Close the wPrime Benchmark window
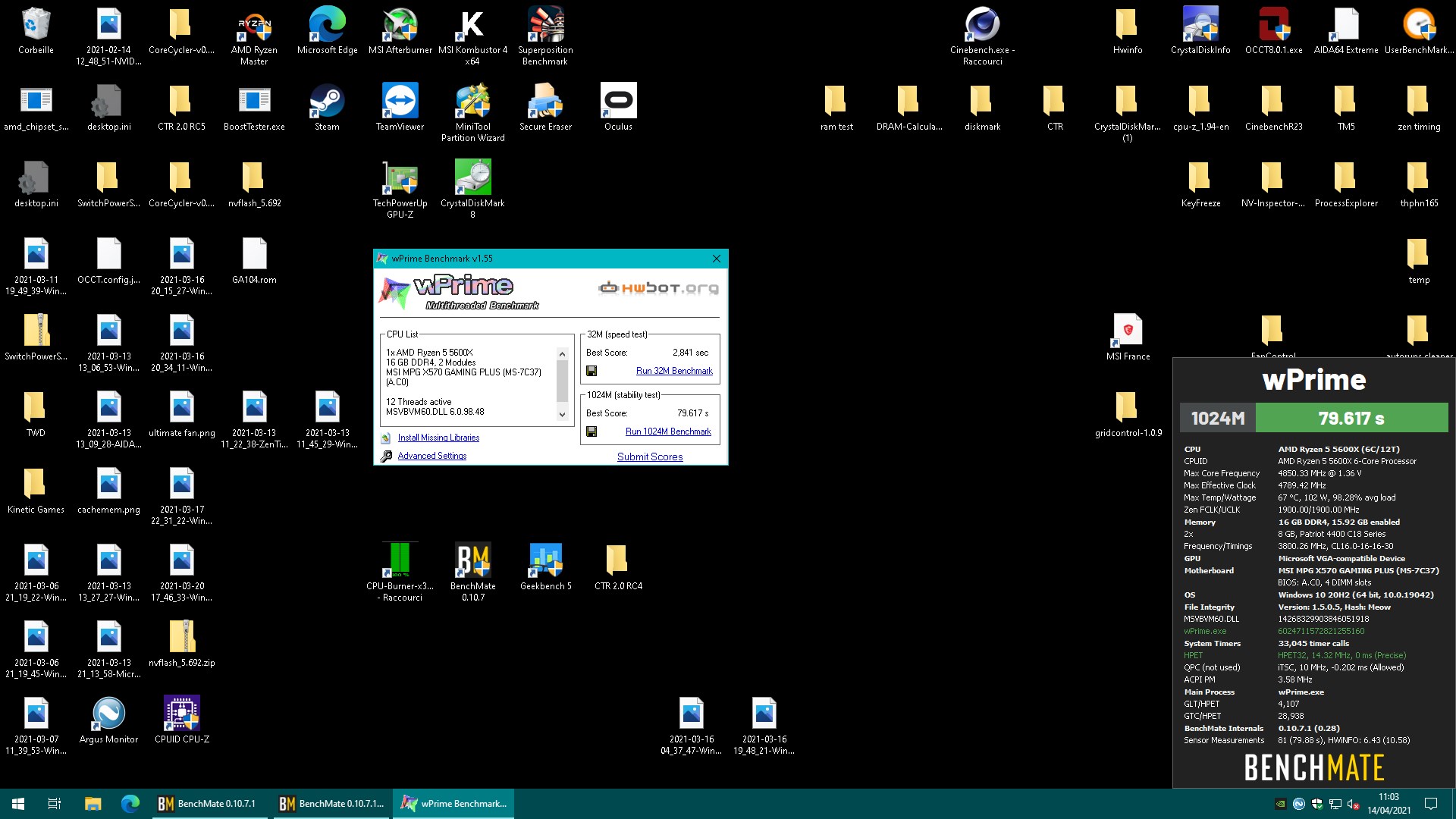Image resolution: width=1456 pixels, height=819 pixels. (x=716, y=259)
